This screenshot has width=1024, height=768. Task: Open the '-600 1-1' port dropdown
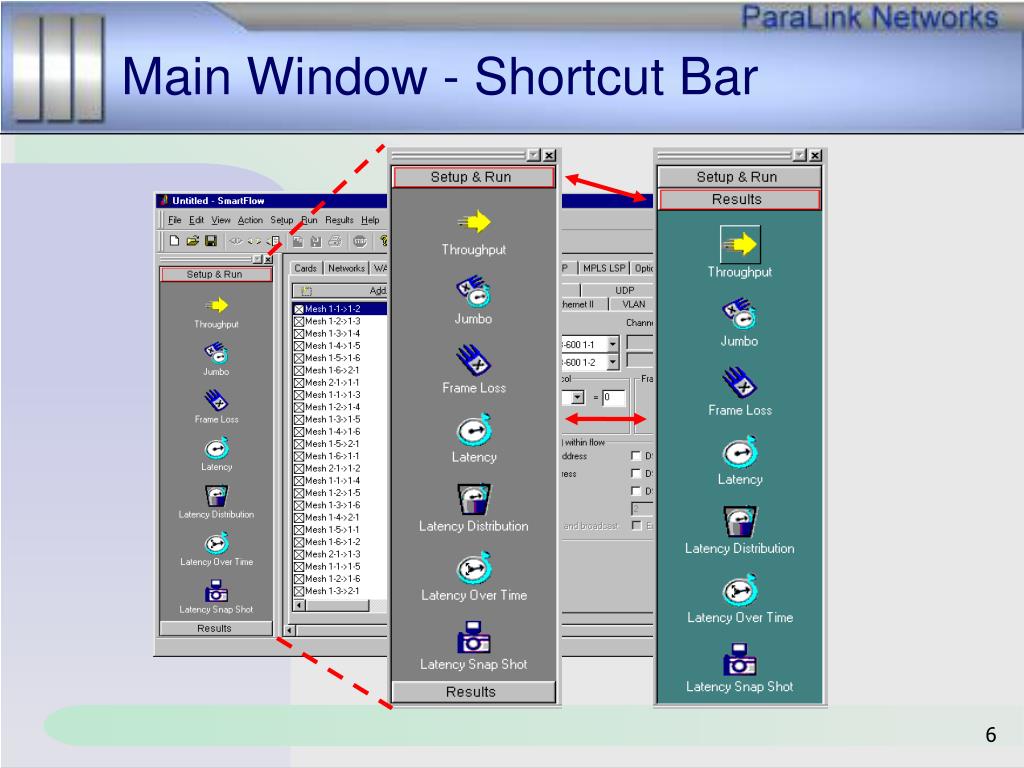pyautogui.click(x=613, y=344)
